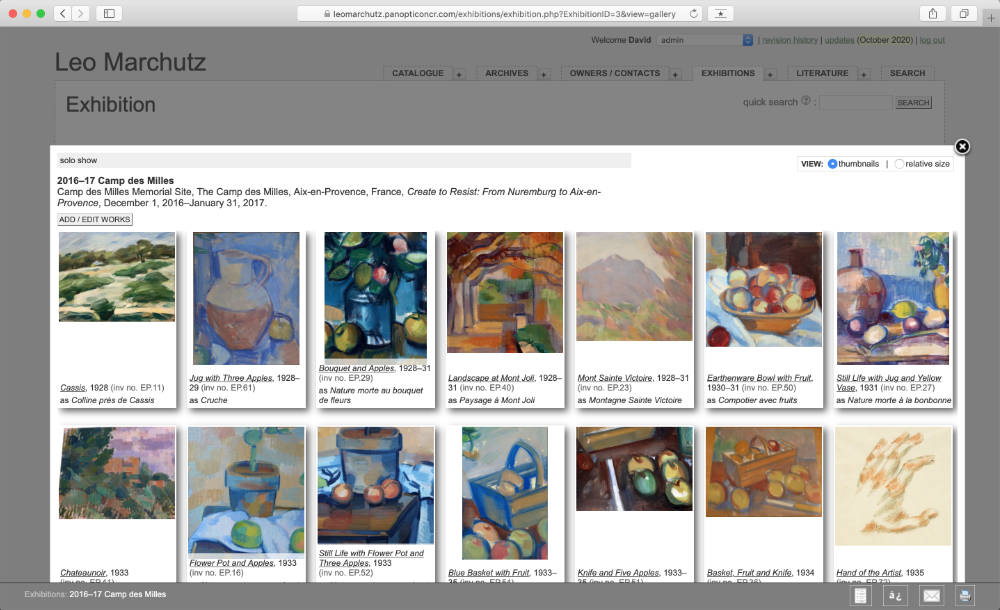Open the updates link
The width and height of the screenshot is (1000, 610).
pos(839,40)
